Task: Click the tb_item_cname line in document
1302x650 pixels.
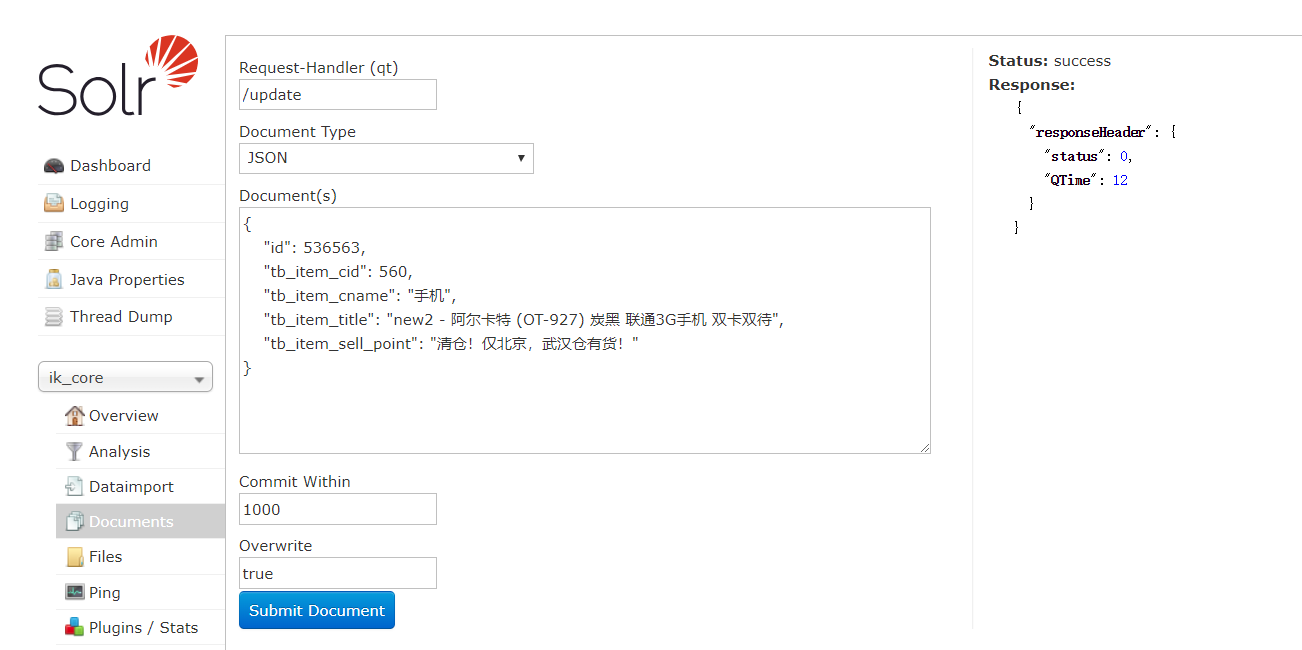Action: pos(360,295)
